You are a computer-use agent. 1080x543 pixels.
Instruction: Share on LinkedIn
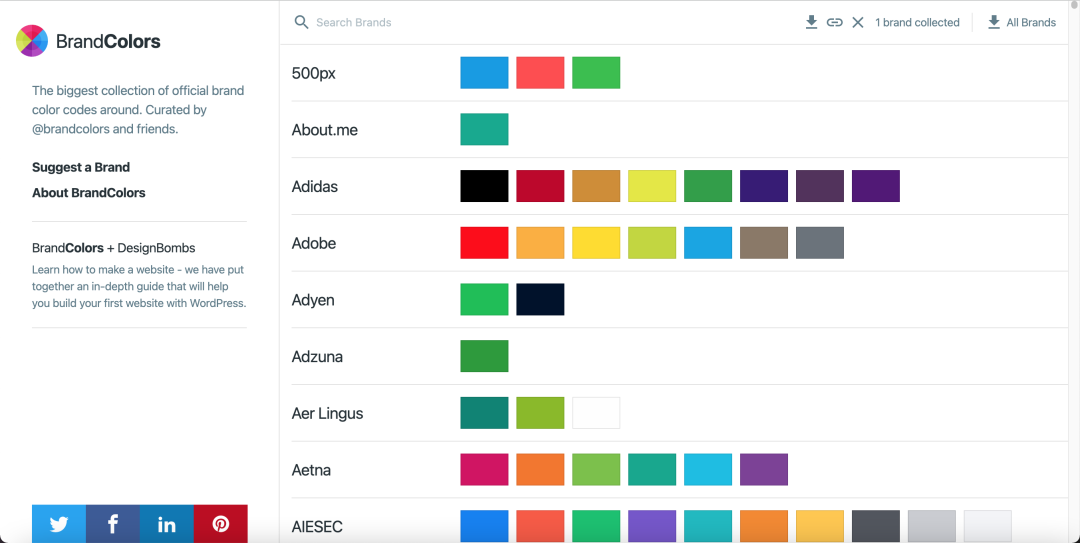tap(167, 524)
